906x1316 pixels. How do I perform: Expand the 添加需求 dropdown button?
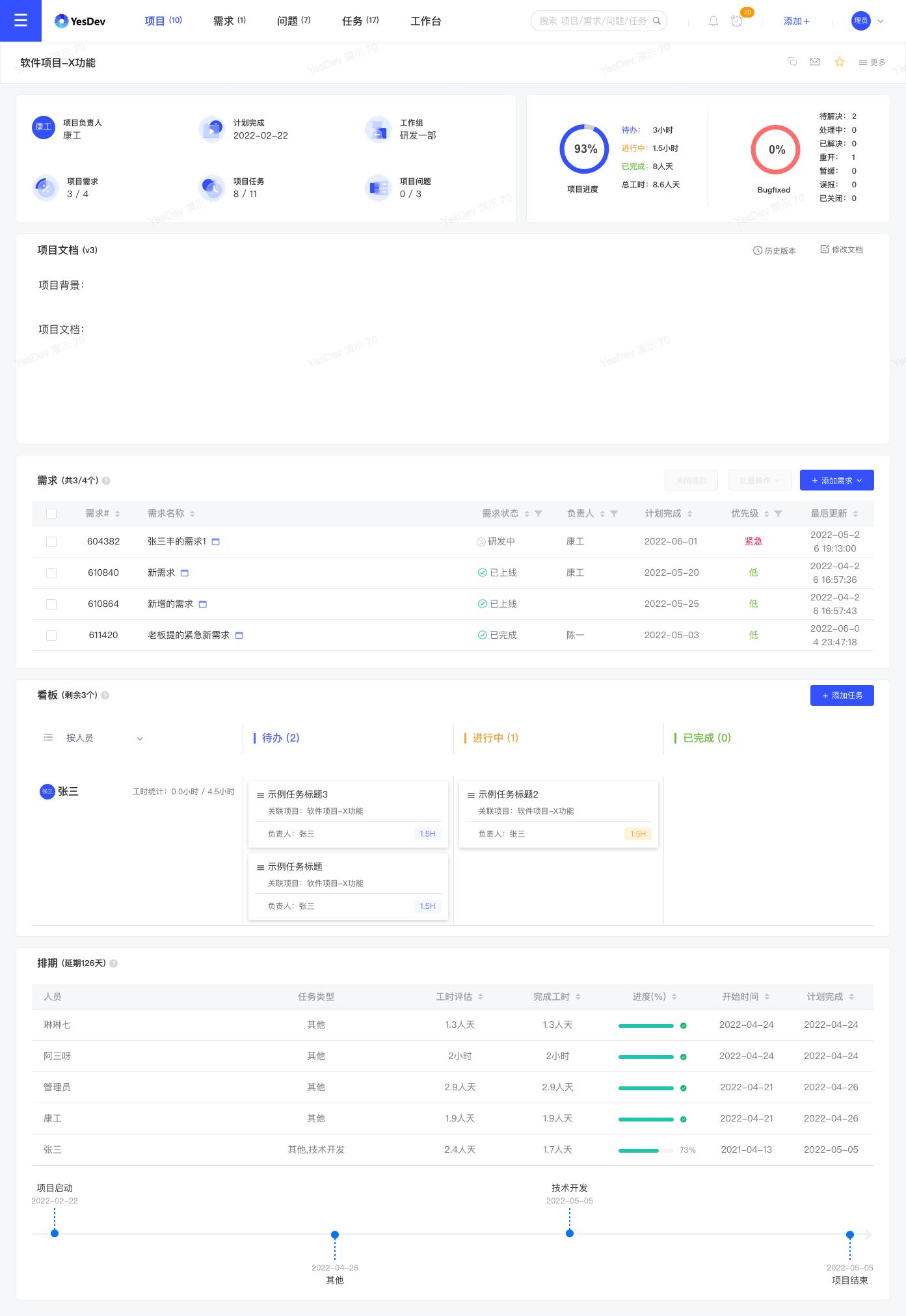[x=837, y=480]
